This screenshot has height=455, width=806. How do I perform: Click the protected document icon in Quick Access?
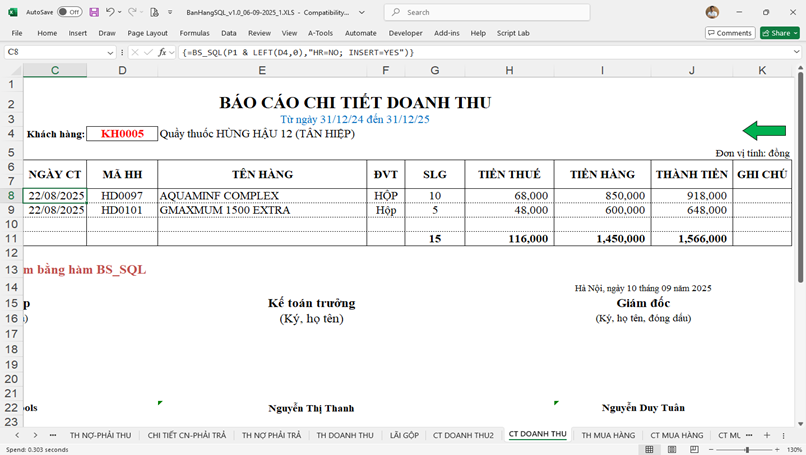[154, 12]
